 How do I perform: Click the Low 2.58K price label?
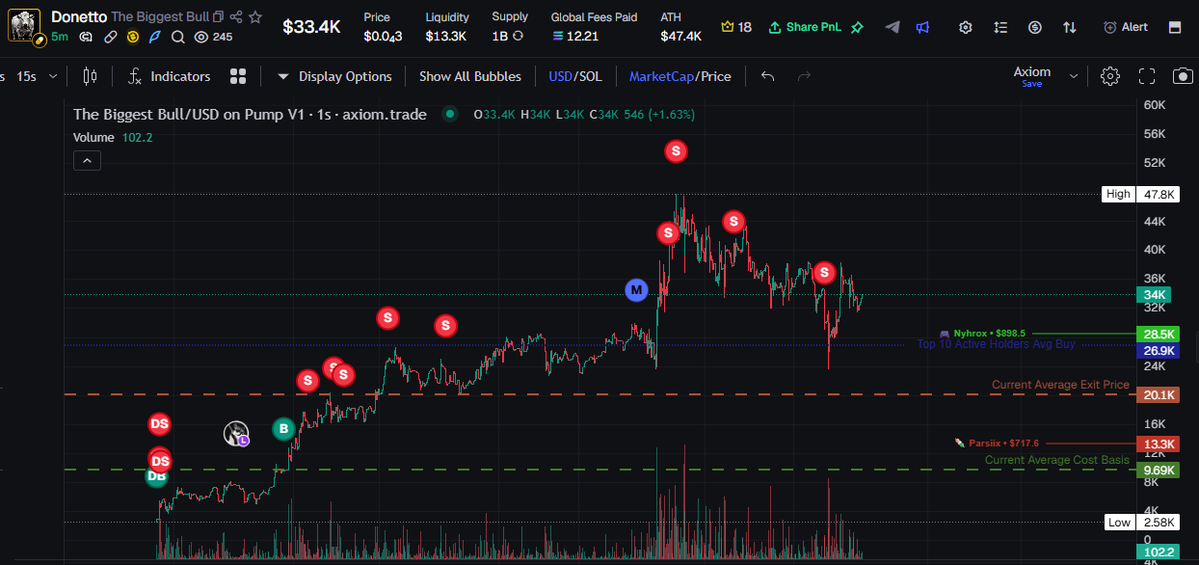click(x=1142, y=522)
